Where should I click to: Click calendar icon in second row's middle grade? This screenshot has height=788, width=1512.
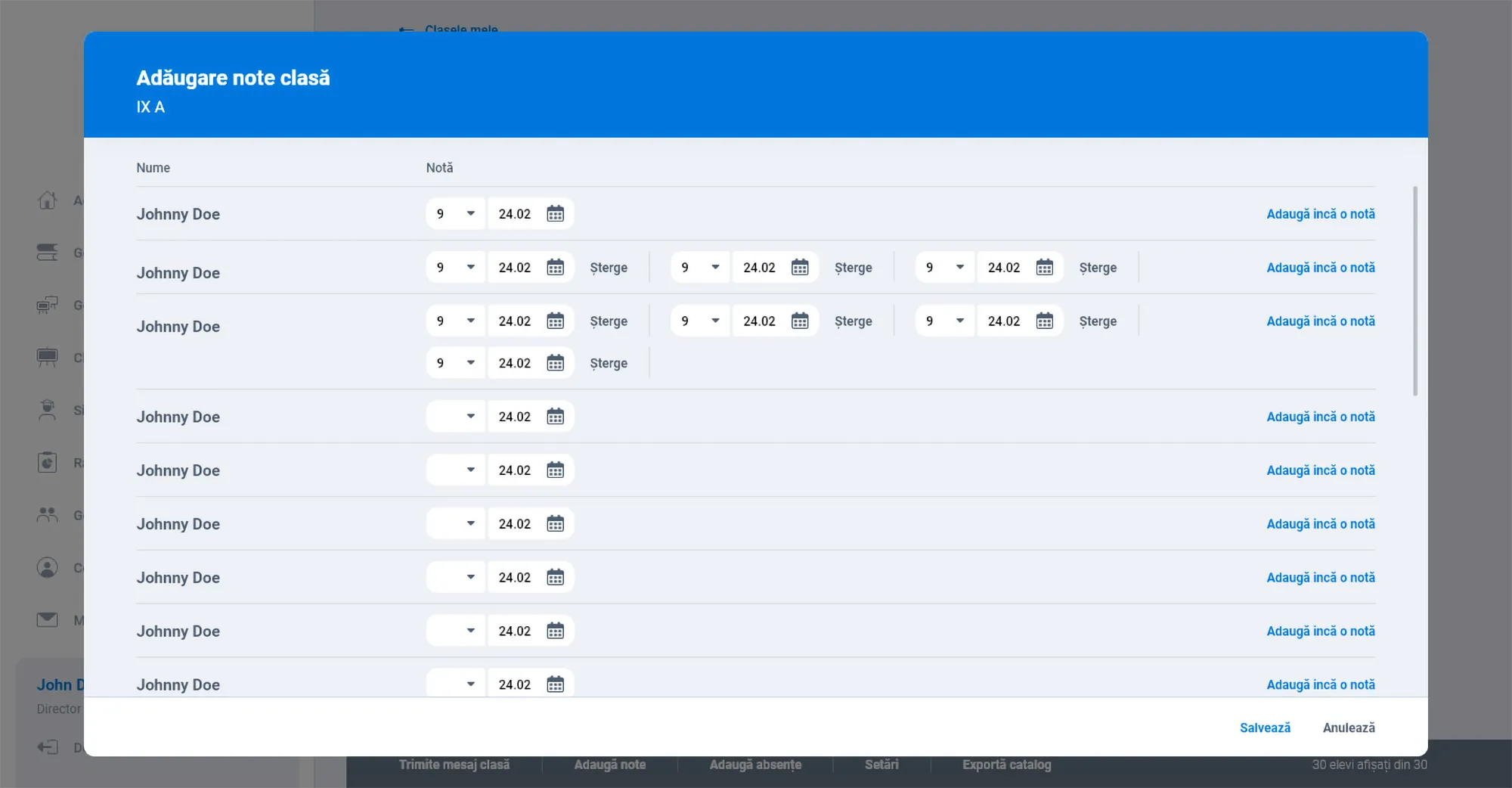[x=799, y=268]
